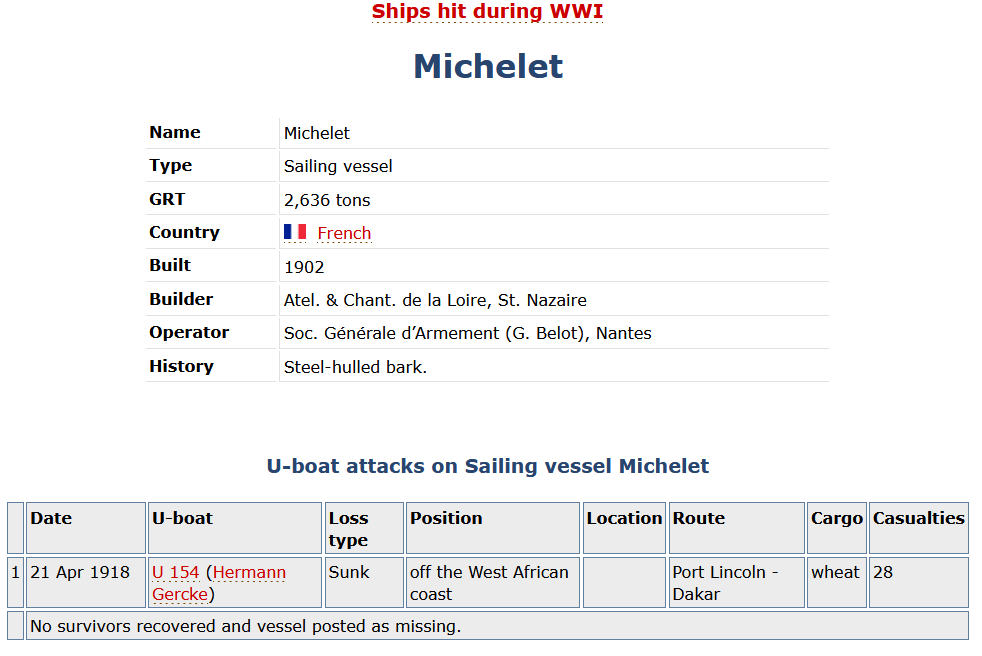Open the U 154 U-boat link
This screenshot has height=656, width=982.
tap(175, 572)
